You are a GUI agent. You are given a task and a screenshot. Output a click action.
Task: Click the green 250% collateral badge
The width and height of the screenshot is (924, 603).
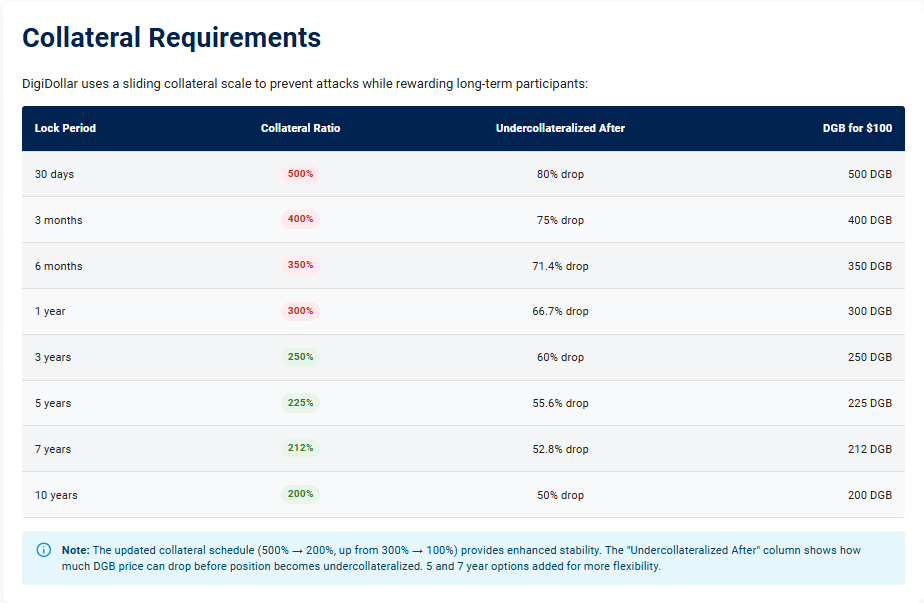click(300, 357)
